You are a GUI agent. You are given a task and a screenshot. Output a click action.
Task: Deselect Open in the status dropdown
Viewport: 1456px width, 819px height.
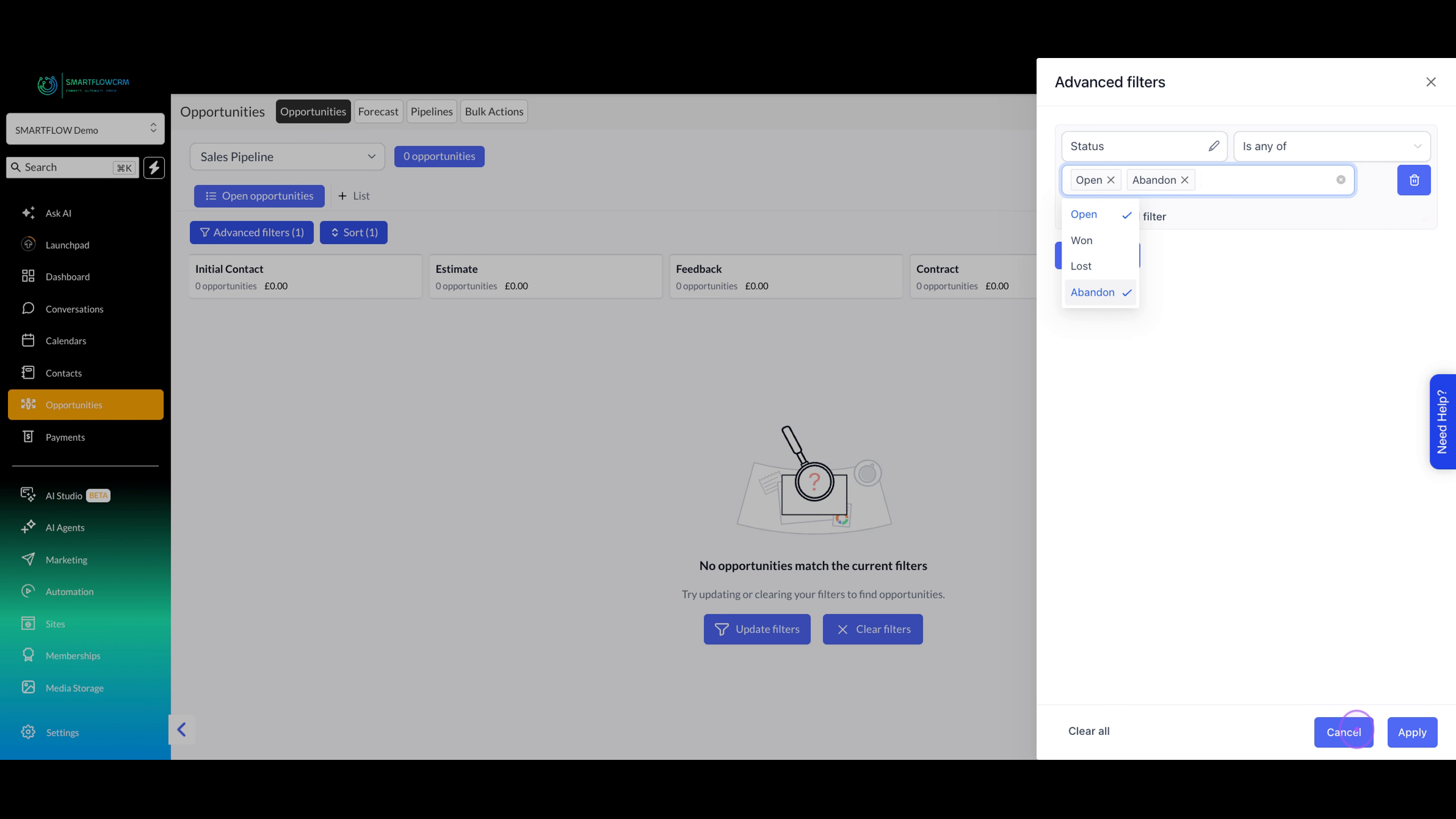click(x=1100, y=214)
